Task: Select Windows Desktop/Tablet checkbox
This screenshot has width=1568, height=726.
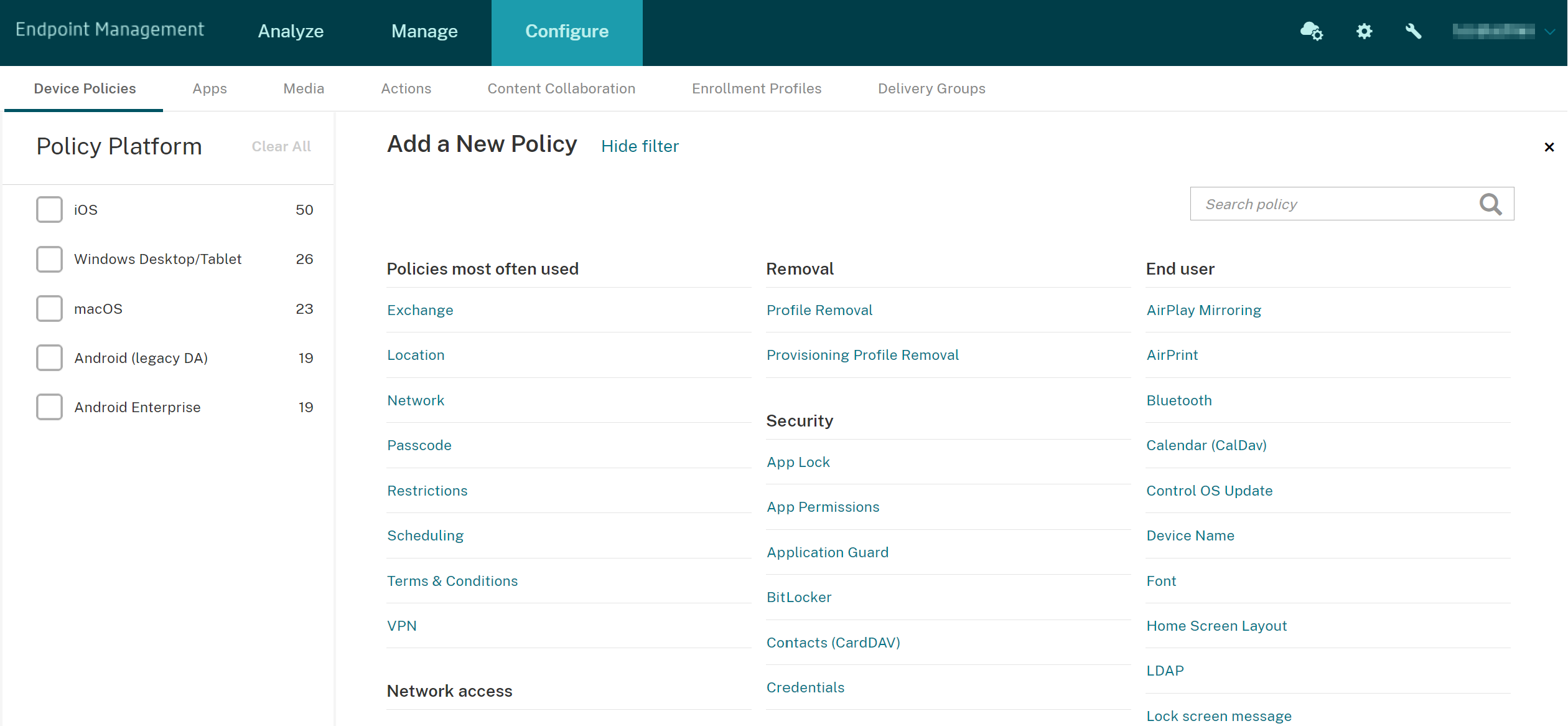Action: [49, 259]
